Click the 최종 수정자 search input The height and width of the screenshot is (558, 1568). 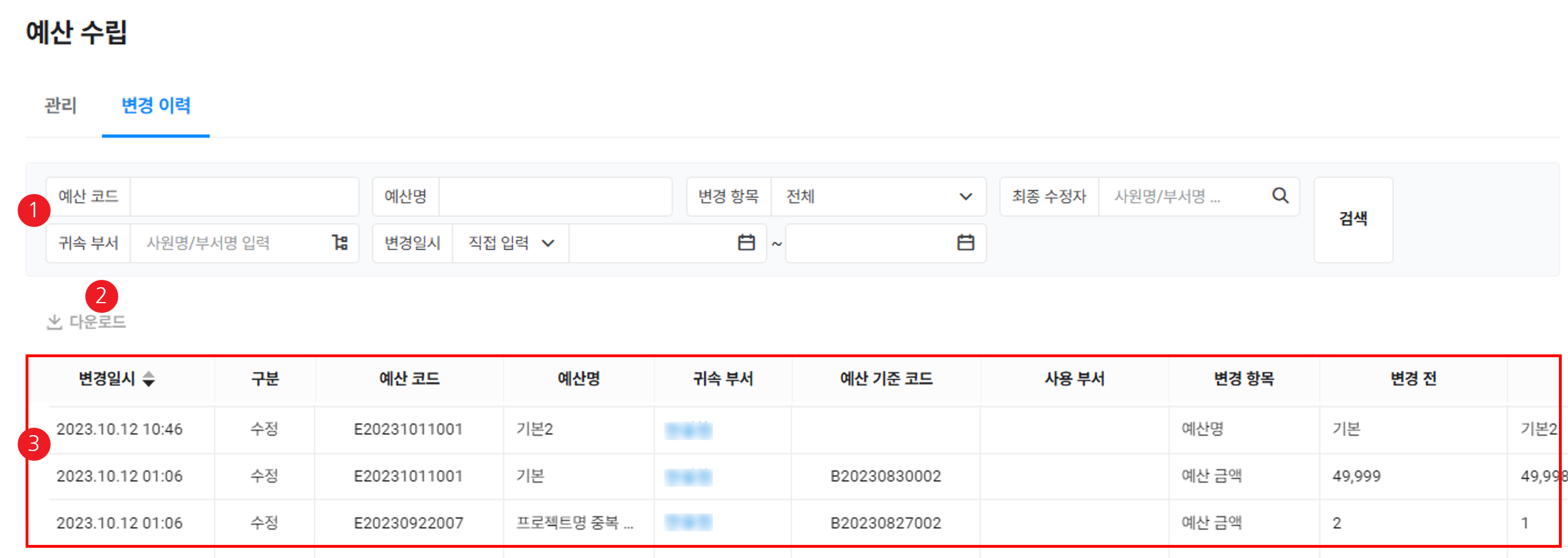(x=1184, y=196)
